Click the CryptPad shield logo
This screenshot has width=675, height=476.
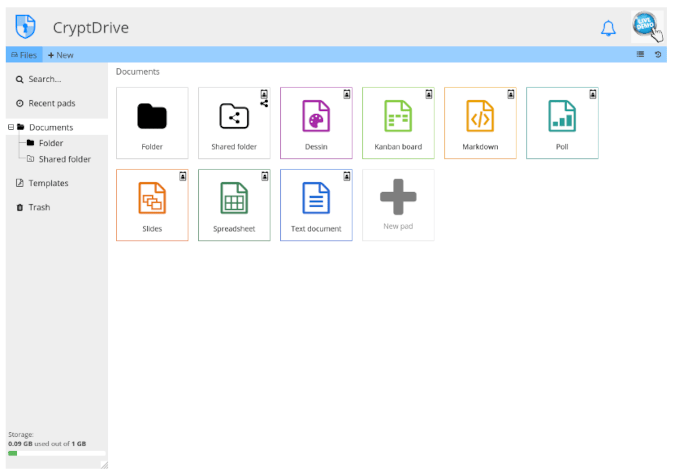(27, 27)
